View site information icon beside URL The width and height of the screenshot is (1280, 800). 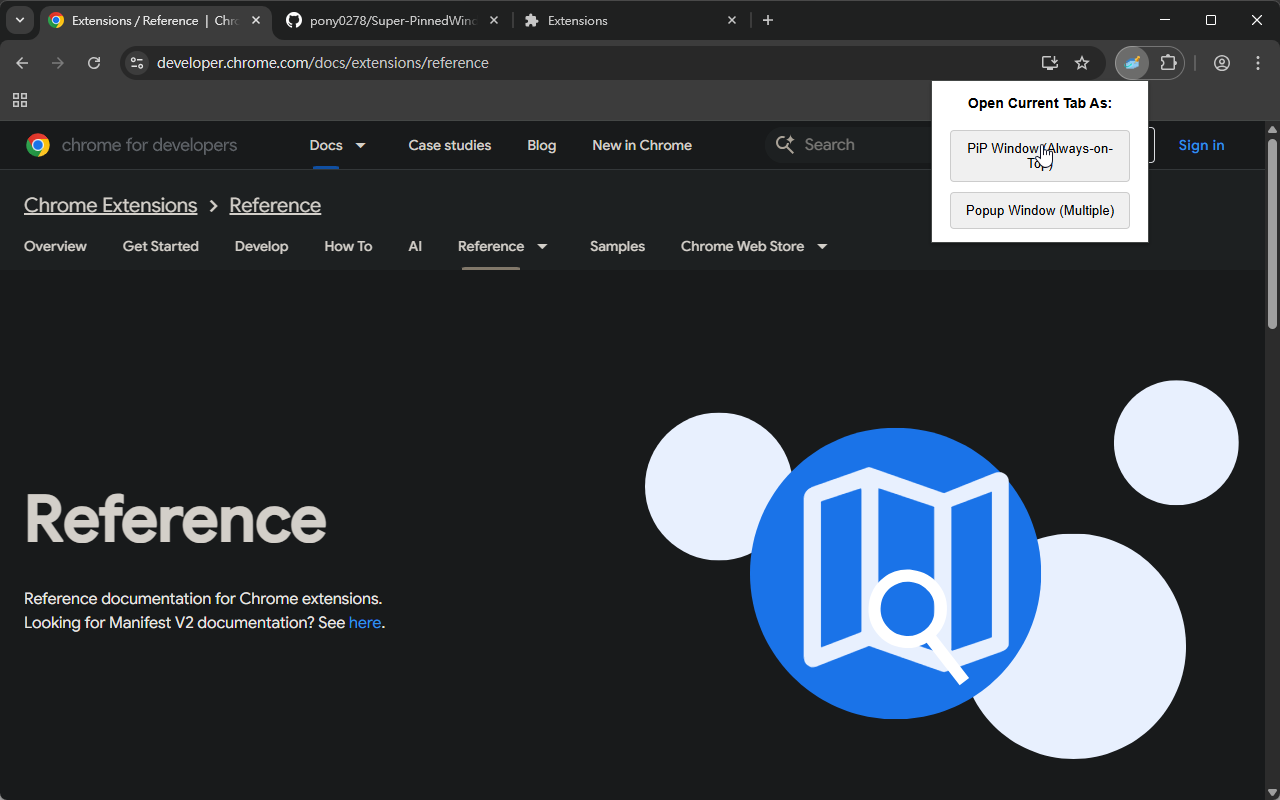pyautogui.click(x=138, y=63)
